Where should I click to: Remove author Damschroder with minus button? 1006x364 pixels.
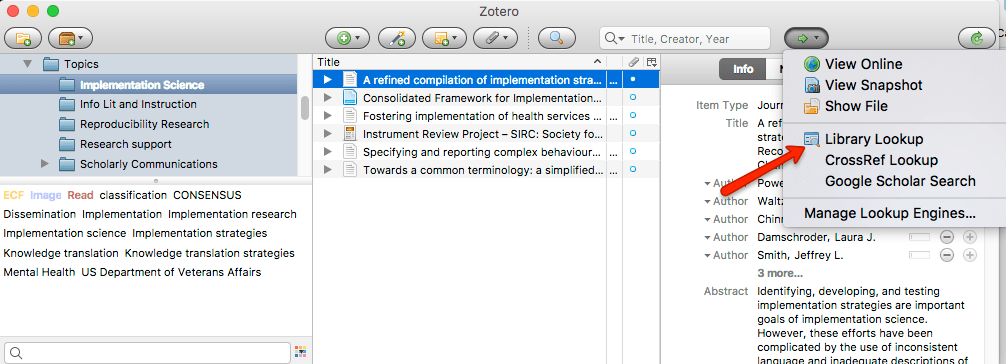pyautogui.click(x=947, y=237)
